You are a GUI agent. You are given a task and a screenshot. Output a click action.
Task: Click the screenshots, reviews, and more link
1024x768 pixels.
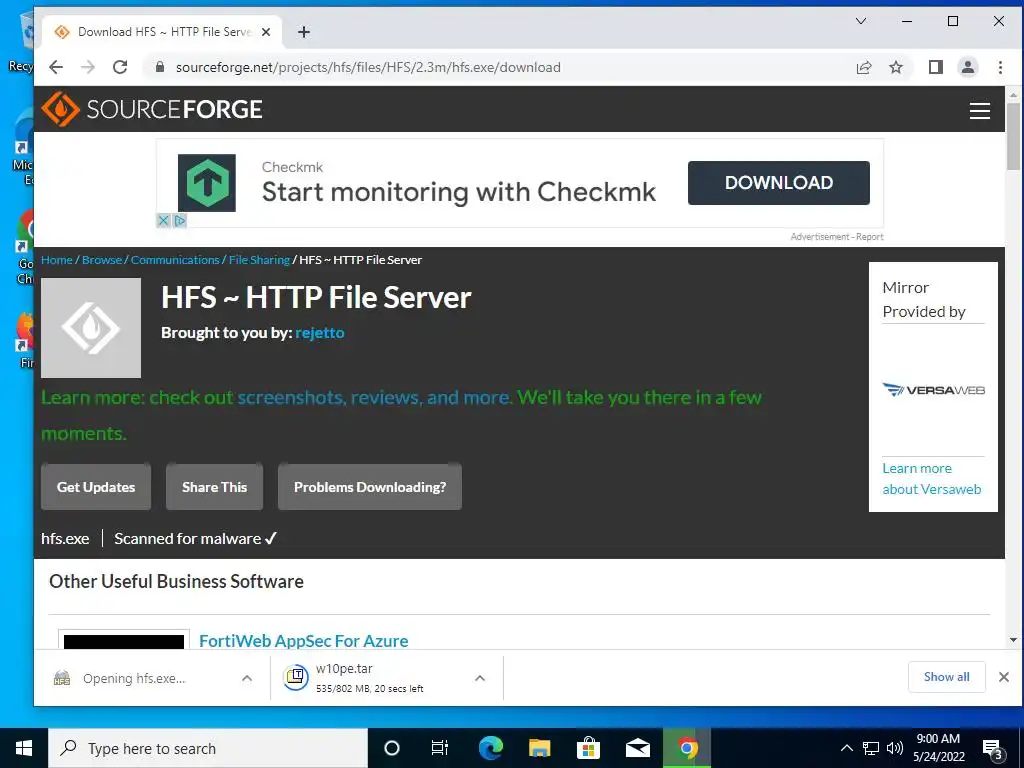pos(374,398)
